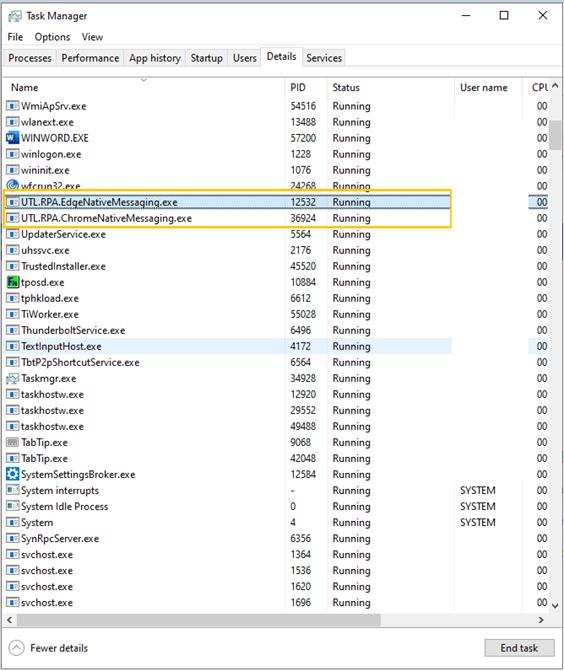Click the TiWorker.exe icon

(x=13, y=314)
